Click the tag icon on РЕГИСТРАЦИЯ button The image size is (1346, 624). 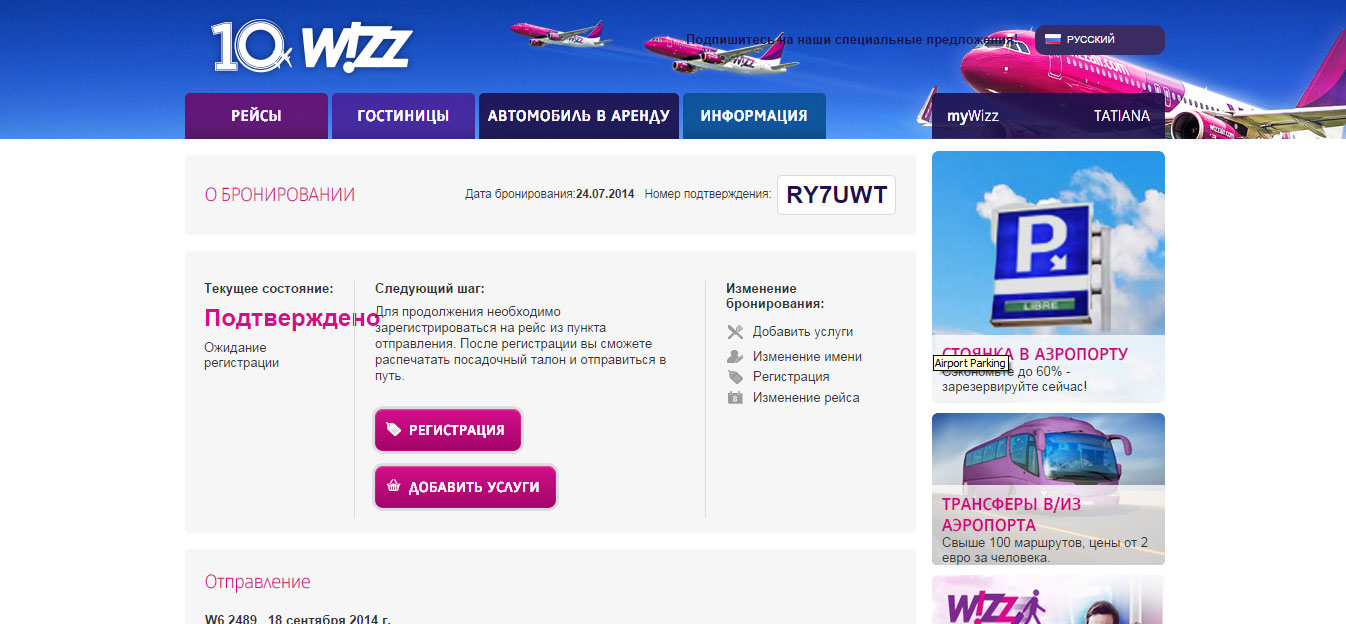point(394,430)
